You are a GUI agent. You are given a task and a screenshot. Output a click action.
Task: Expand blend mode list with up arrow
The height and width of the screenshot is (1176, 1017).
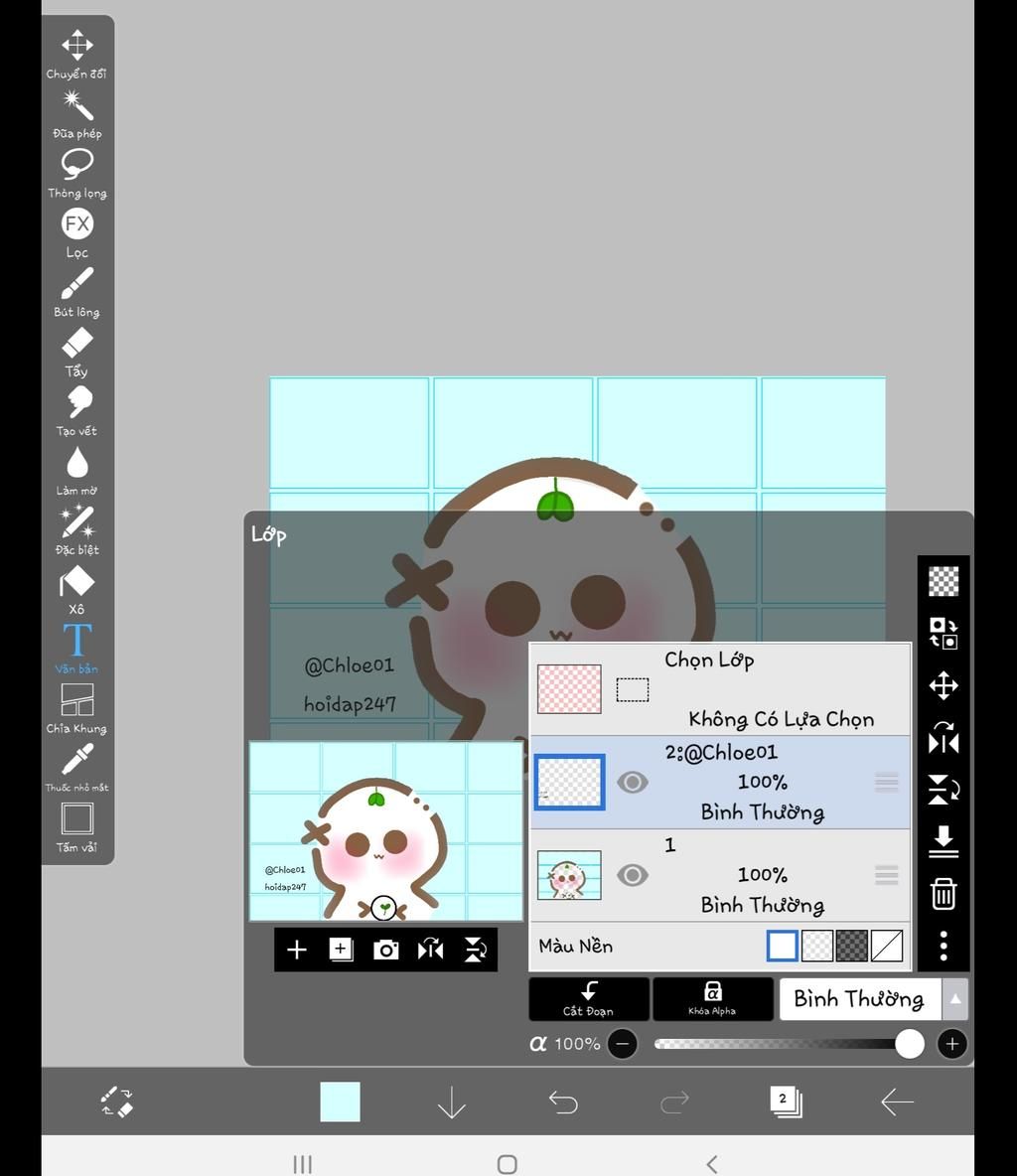(x=954, y=999)
